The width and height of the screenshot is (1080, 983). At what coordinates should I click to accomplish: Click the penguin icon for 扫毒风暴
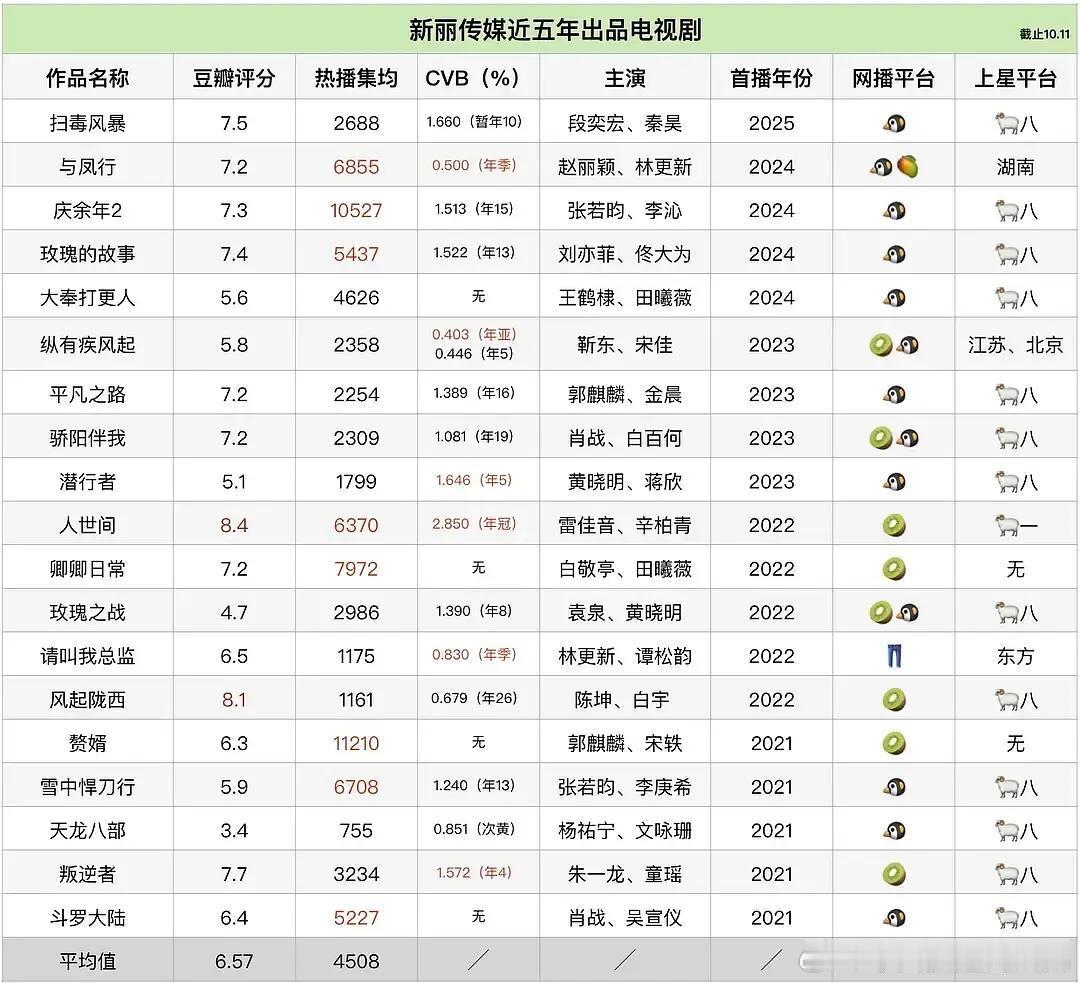[x=892, y=122]
